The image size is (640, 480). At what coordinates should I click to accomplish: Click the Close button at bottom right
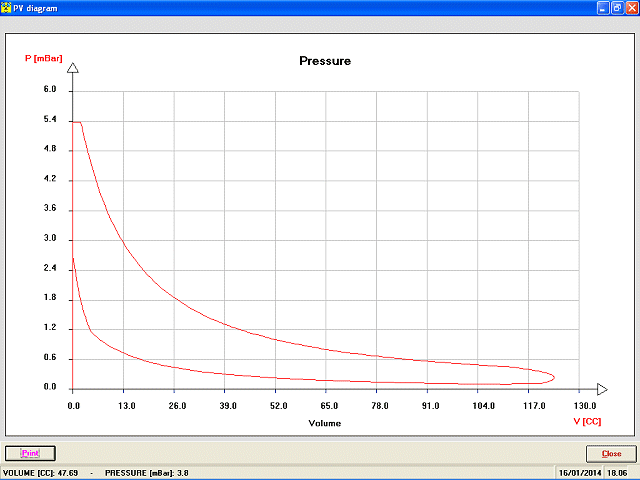pos(611,453)
